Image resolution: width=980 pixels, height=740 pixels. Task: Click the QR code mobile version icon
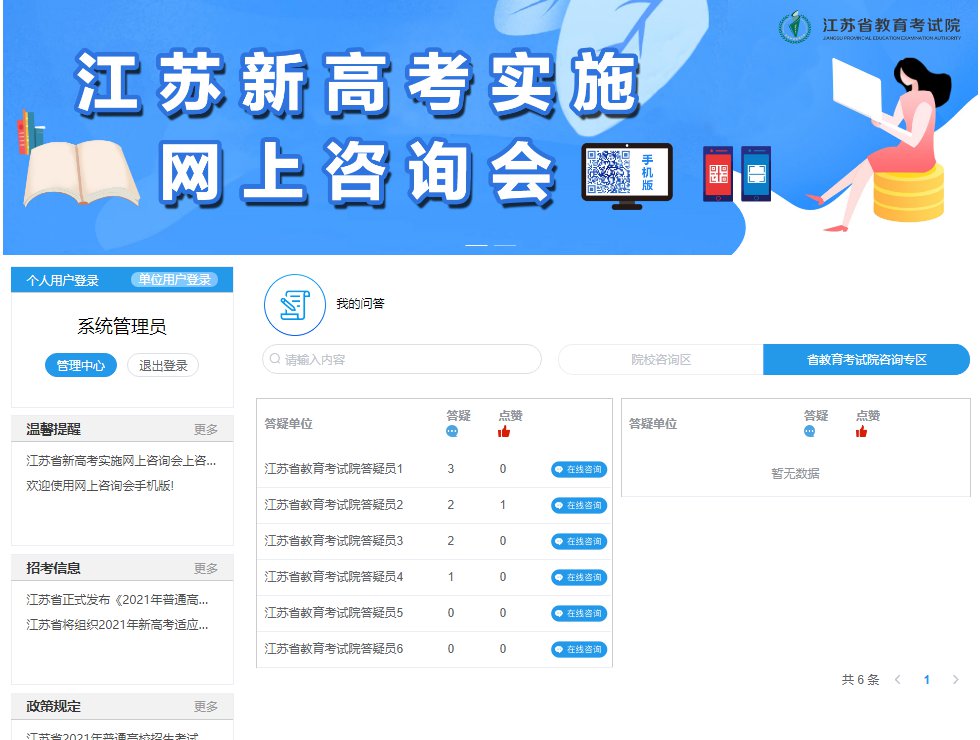coord(626,173)
